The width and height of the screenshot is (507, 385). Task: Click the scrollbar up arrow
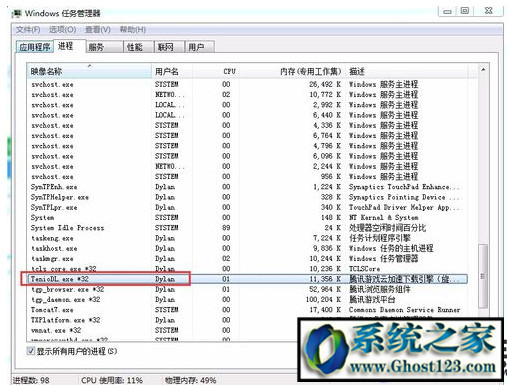pos(483,70)
